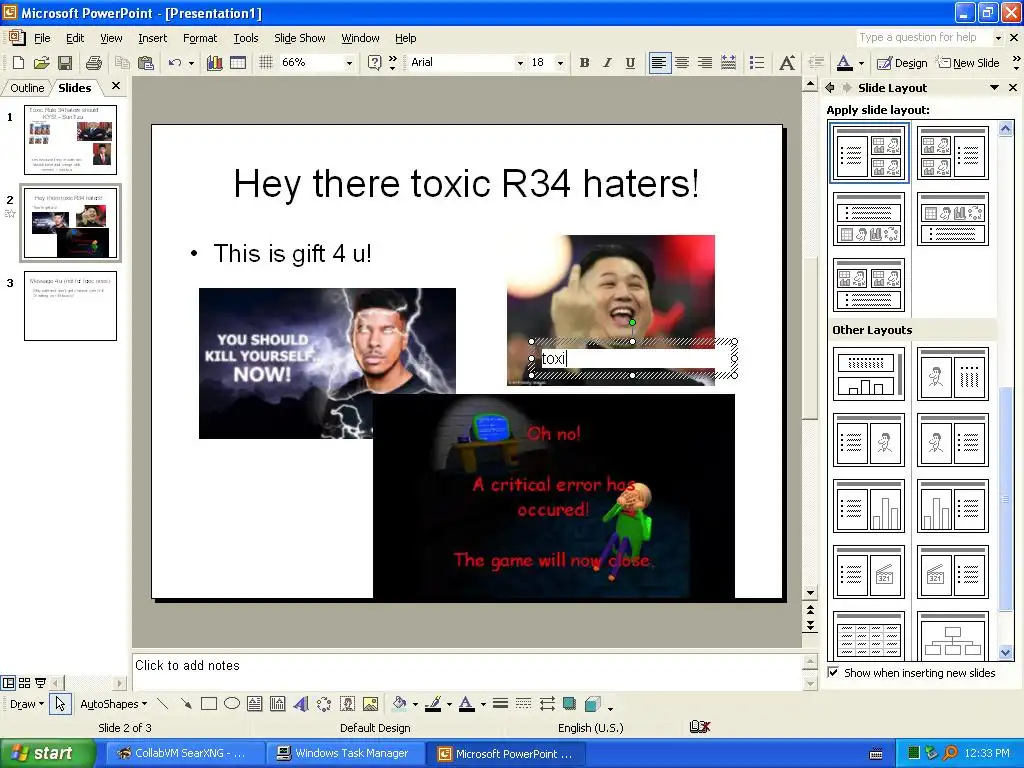1024x768 pixels.
Task: Undo the last action
Action: pos(174,63)
